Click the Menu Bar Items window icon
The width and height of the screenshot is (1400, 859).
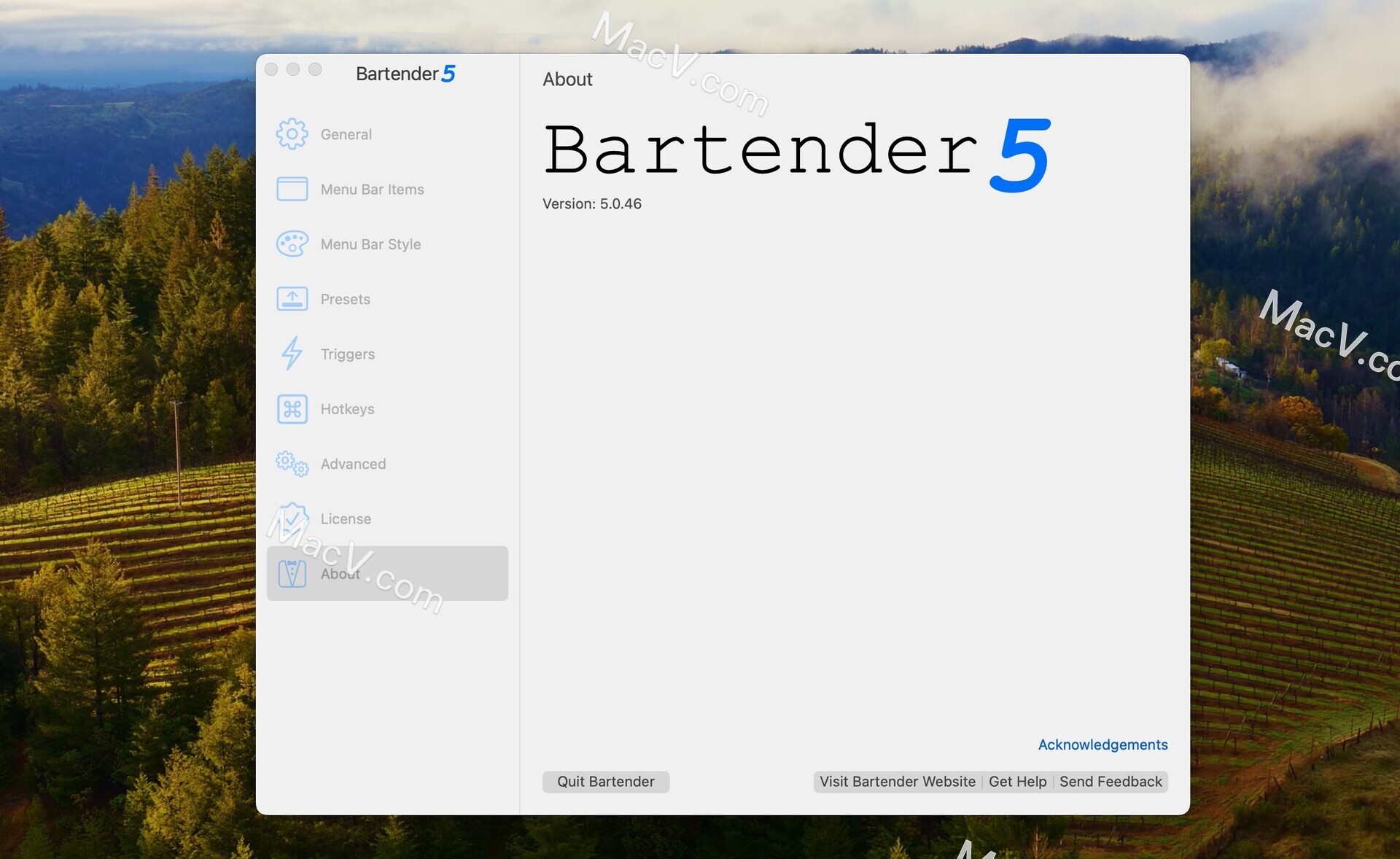292,189
